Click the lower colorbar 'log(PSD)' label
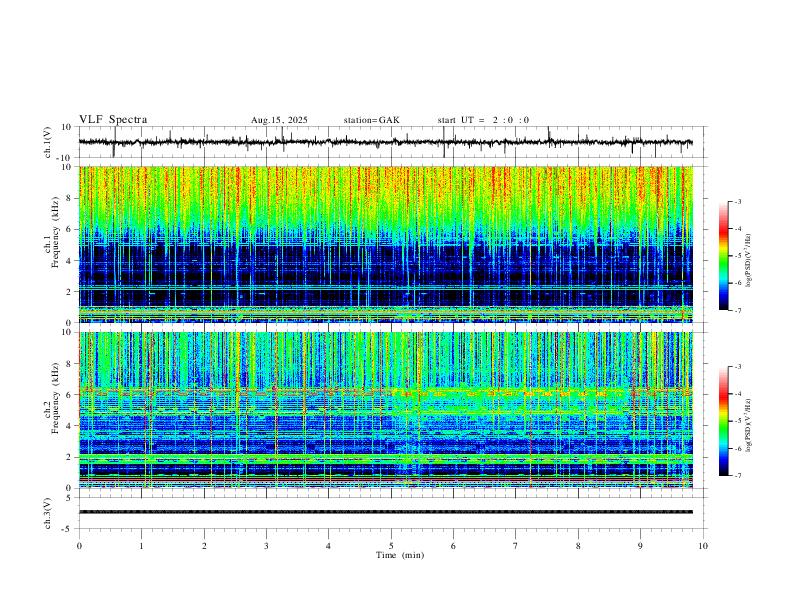 pyautogui.click(x=749, y=425)
